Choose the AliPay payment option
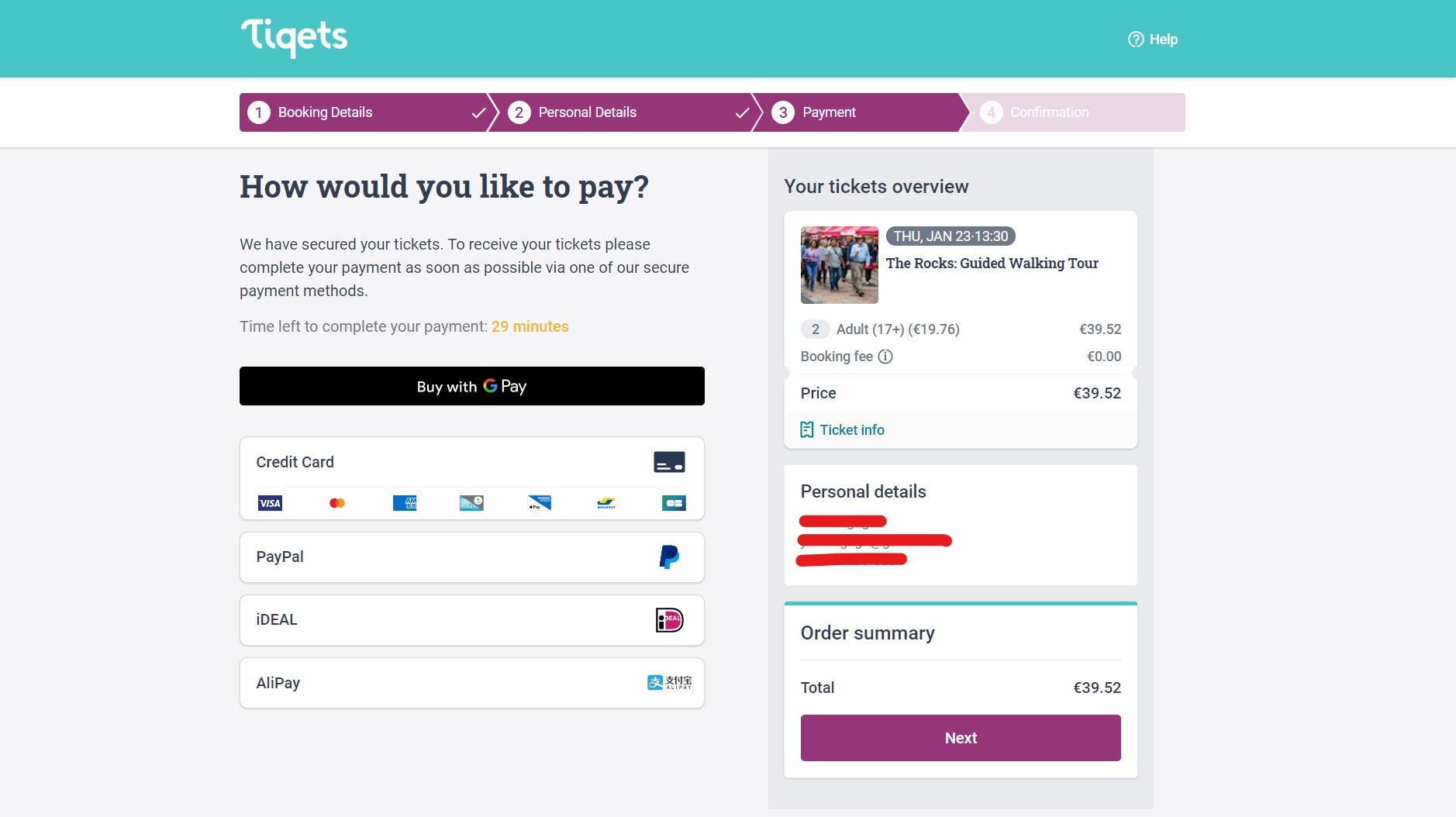 (472, 683)
